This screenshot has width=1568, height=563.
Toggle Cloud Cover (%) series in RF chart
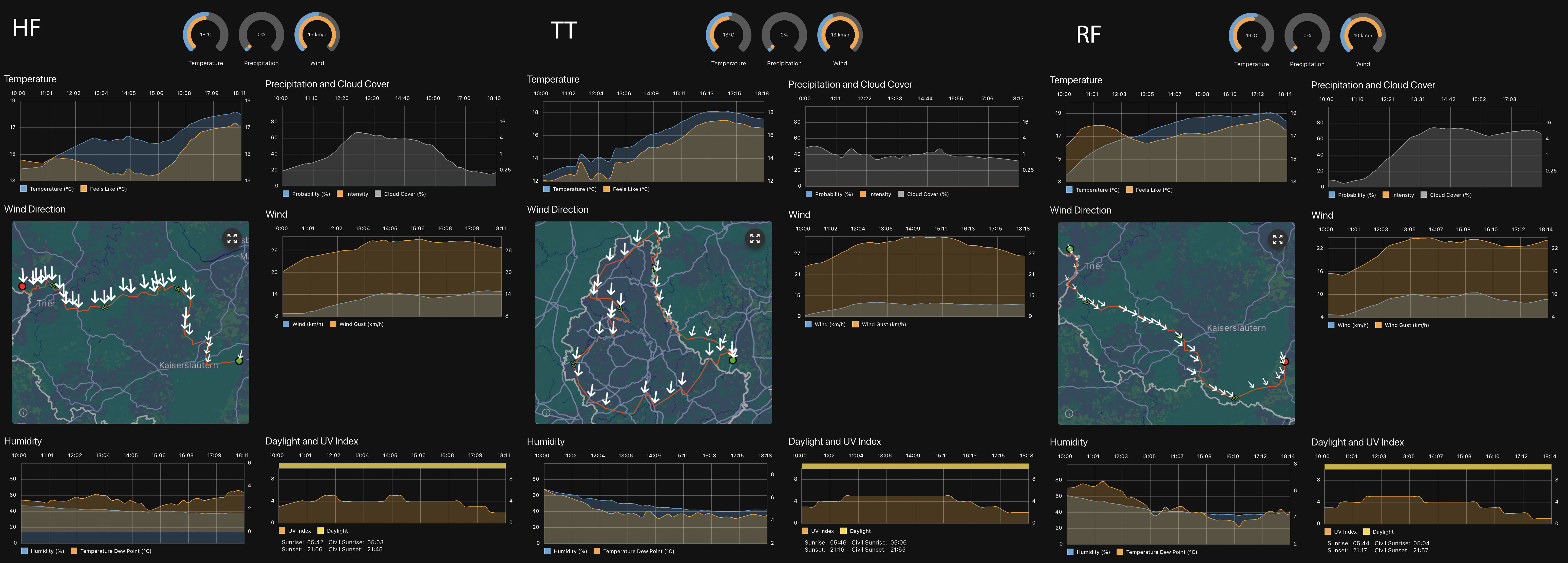click(1446, 195)
